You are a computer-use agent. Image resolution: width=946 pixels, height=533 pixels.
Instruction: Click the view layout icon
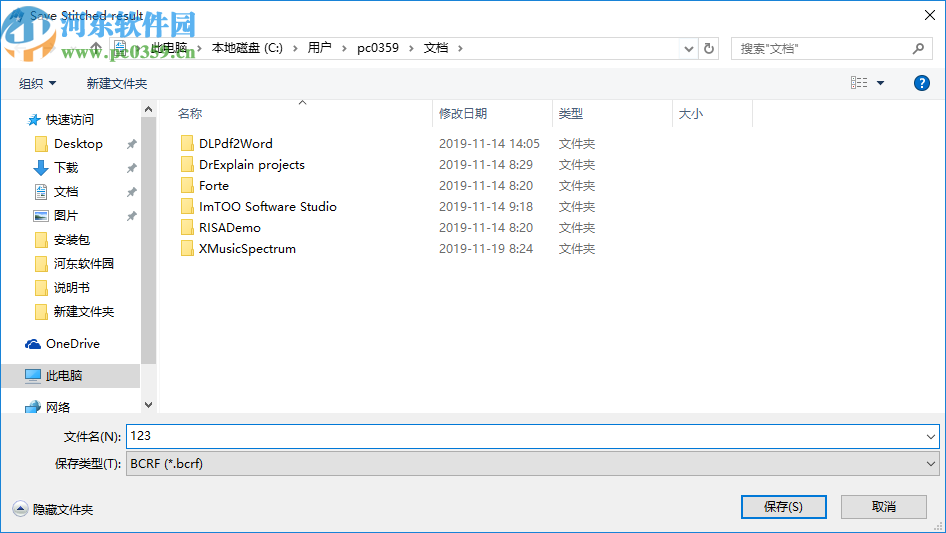pos(859,83)
